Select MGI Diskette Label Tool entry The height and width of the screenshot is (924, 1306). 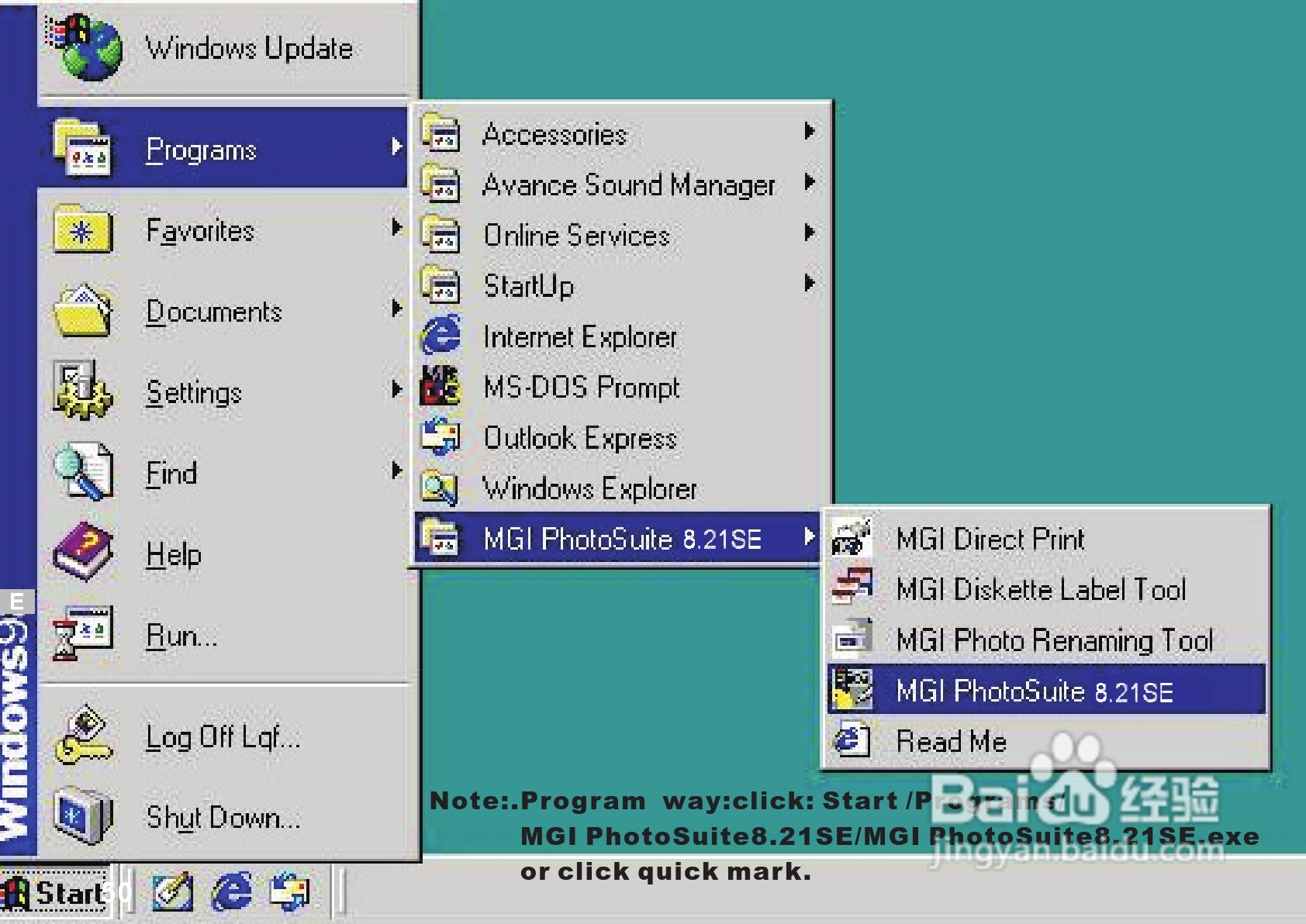coord(1046,588)
